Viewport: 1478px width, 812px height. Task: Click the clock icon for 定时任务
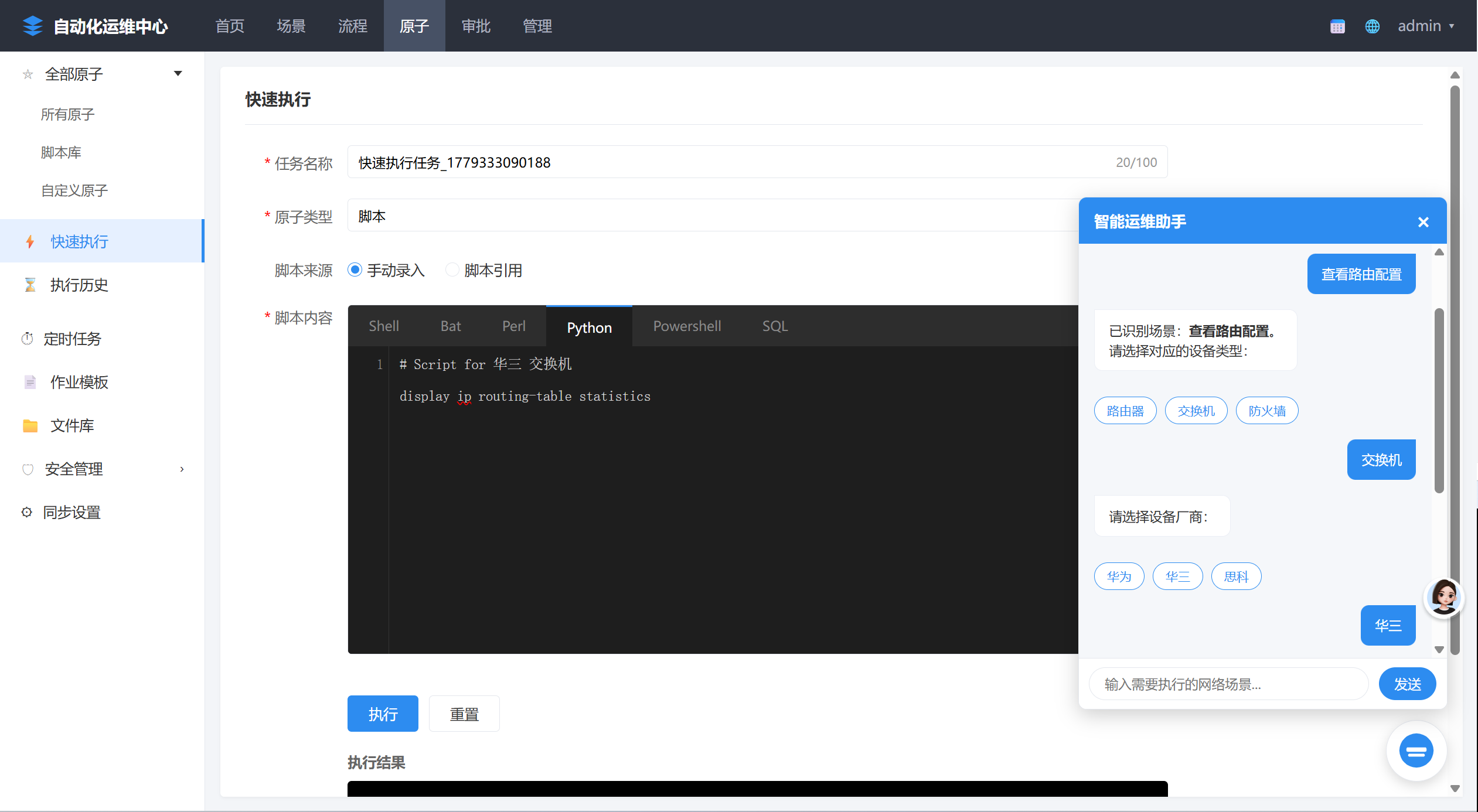[x=27, y=339]
